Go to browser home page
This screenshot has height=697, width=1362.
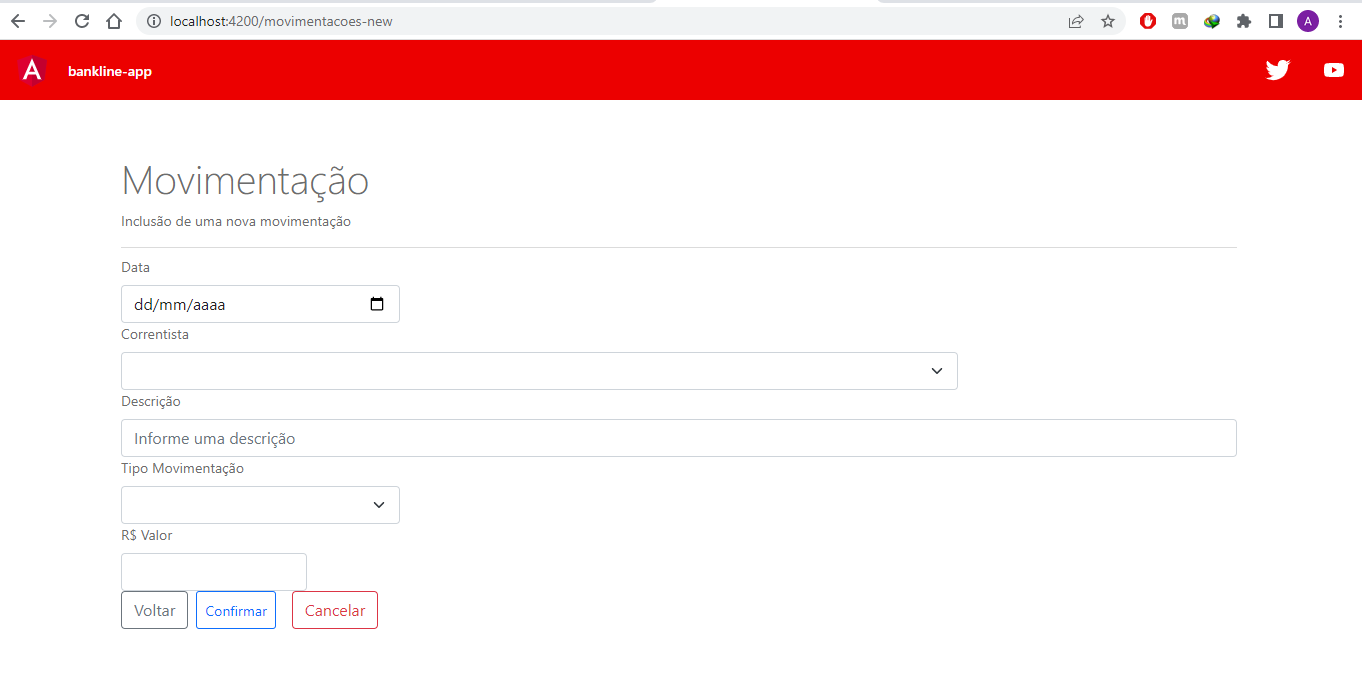click(x=114, y=21)
